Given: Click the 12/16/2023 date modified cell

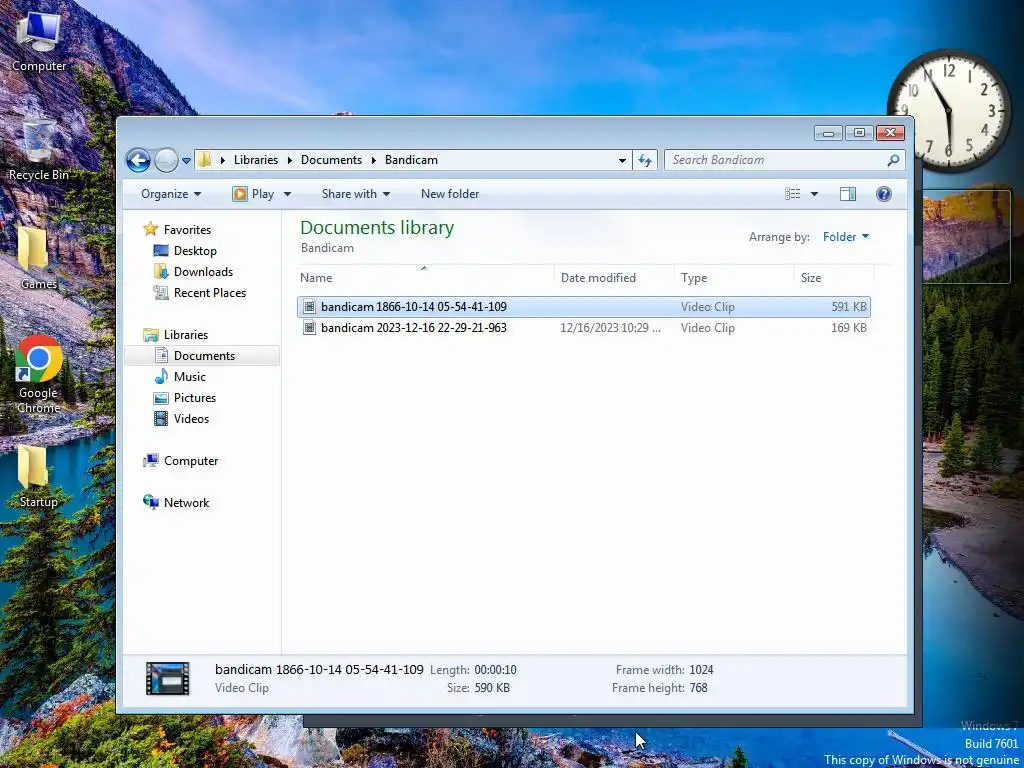Looking at the screenshot, I should pyautogui.click(x=610, y=328).
